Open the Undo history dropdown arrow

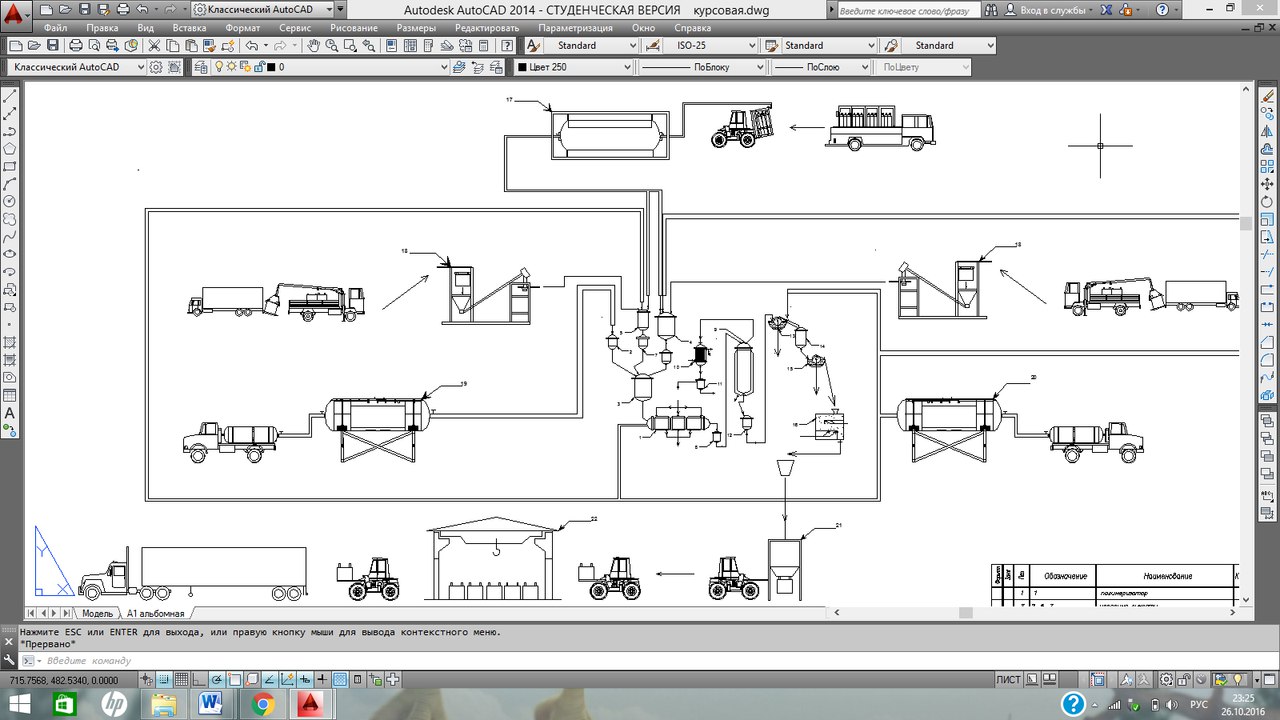coord(265,46)
